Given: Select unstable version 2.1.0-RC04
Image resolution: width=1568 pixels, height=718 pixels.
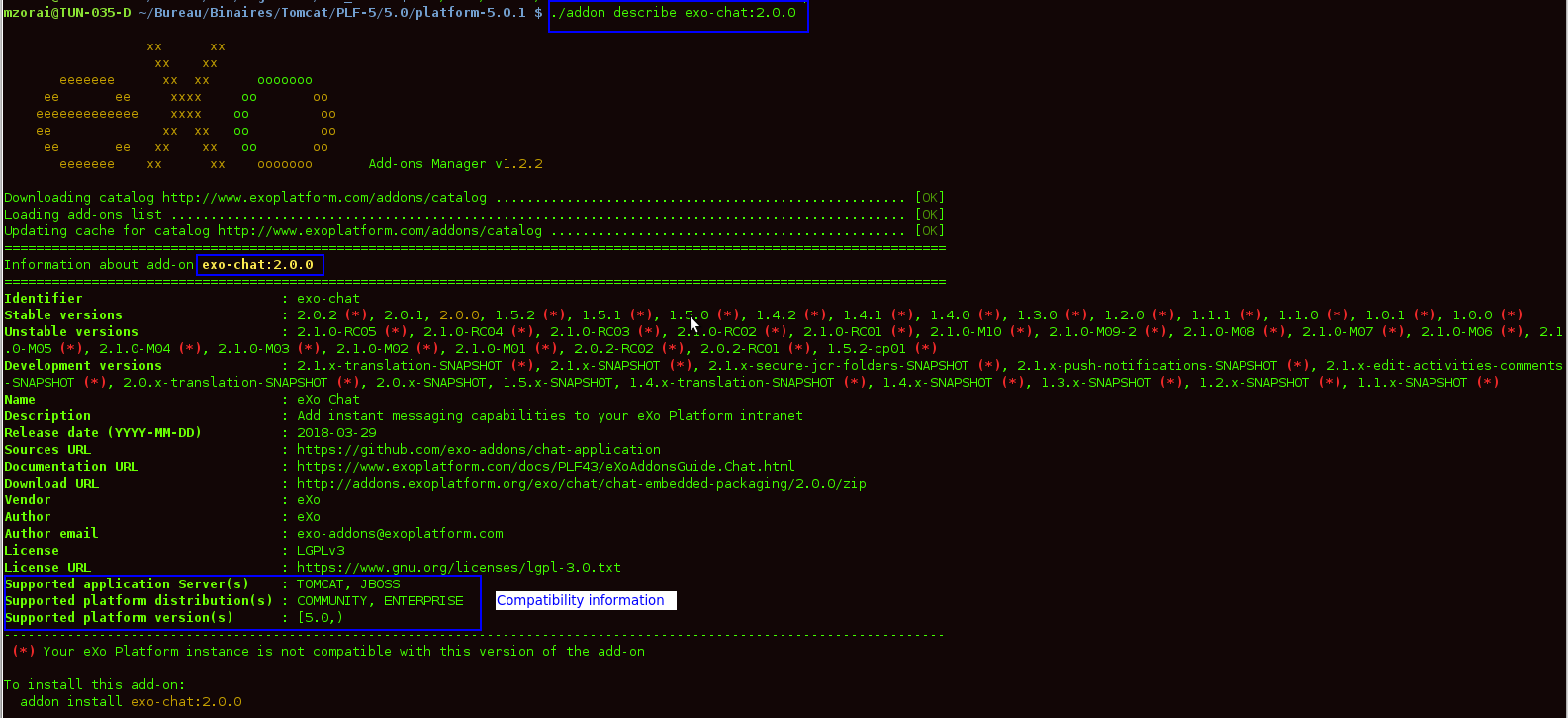Looking at the screenshot, I should click(463, 331).
